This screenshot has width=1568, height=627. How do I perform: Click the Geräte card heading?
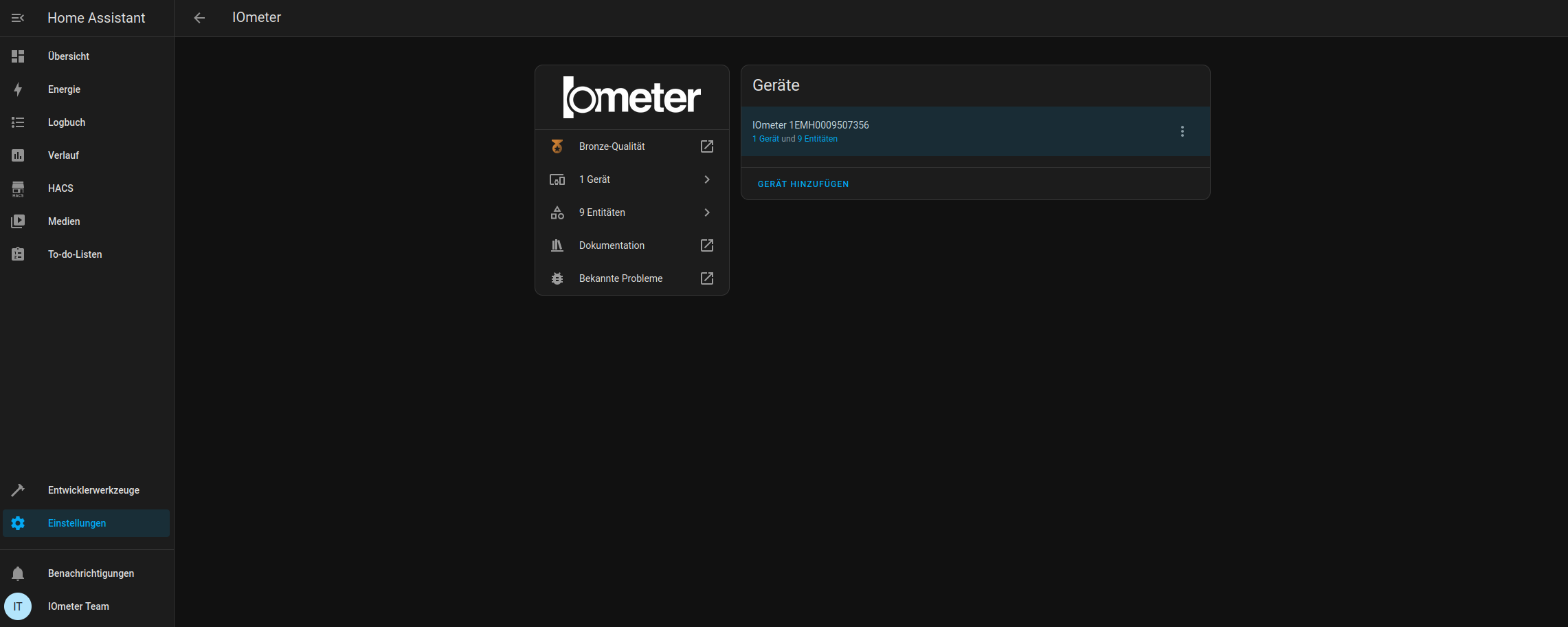776,85
